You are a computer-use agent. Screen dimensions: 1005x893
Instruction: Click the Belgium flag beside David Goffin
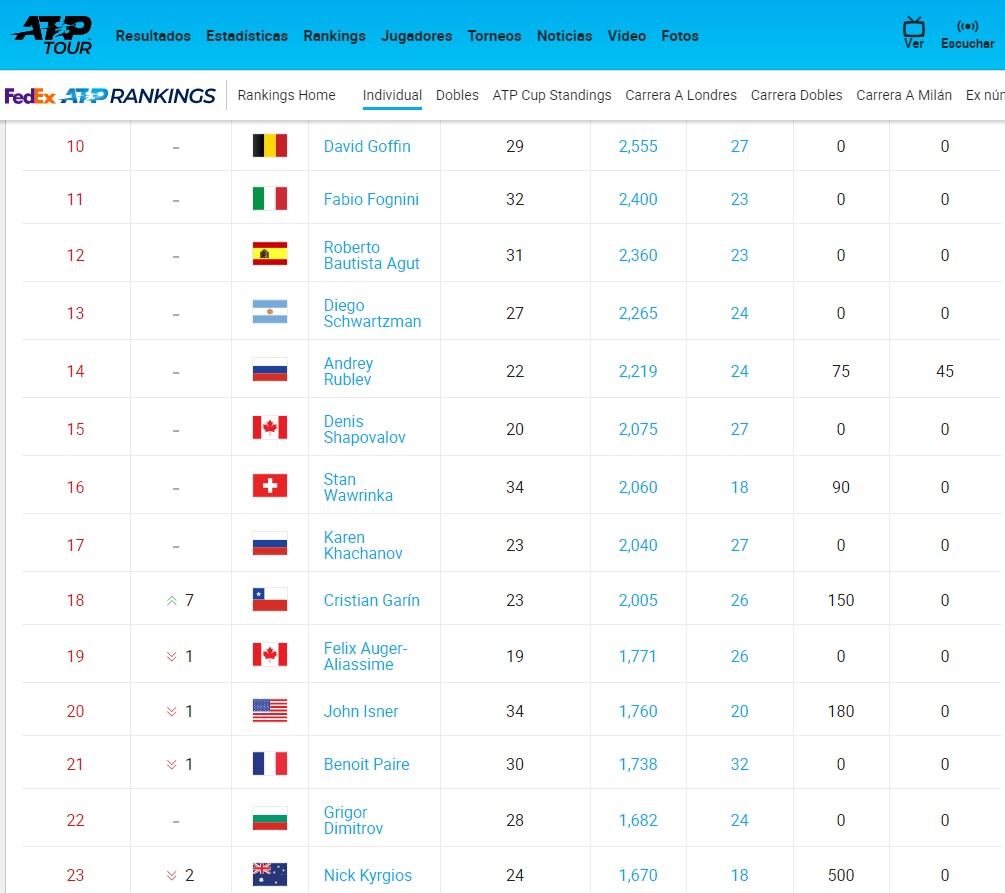point(270,146)
